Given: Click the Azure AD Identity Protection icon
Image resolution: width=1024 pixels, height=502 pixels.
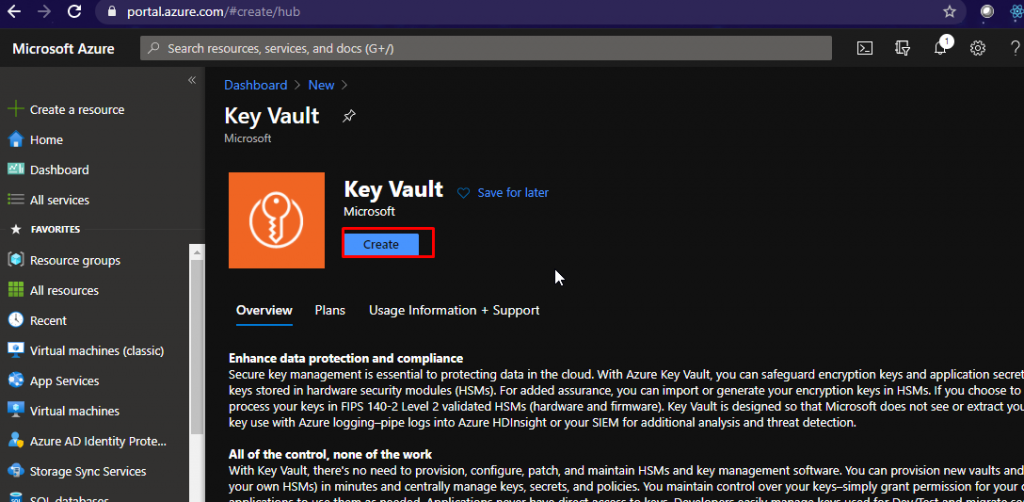Looking at the screenshot, I should click(x=16, y=441).
